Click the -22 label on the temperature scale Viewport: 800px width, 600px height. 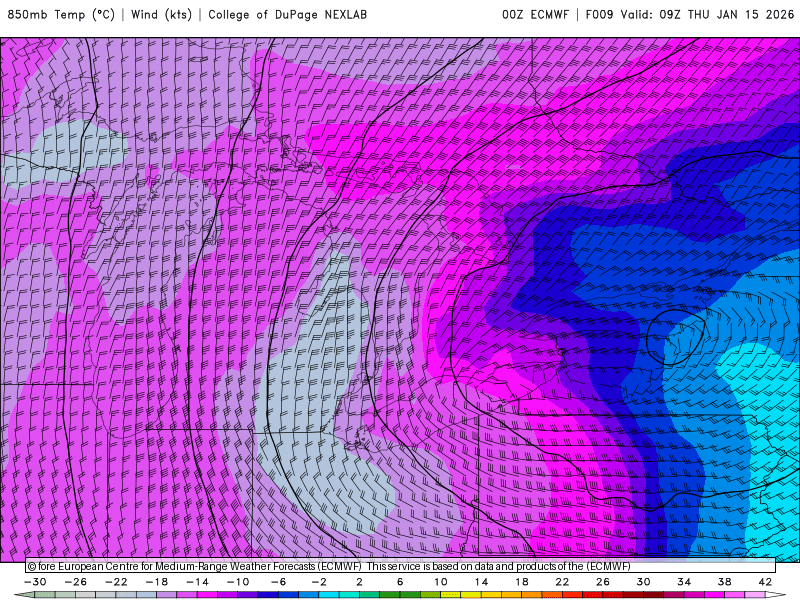coord(116,582)
